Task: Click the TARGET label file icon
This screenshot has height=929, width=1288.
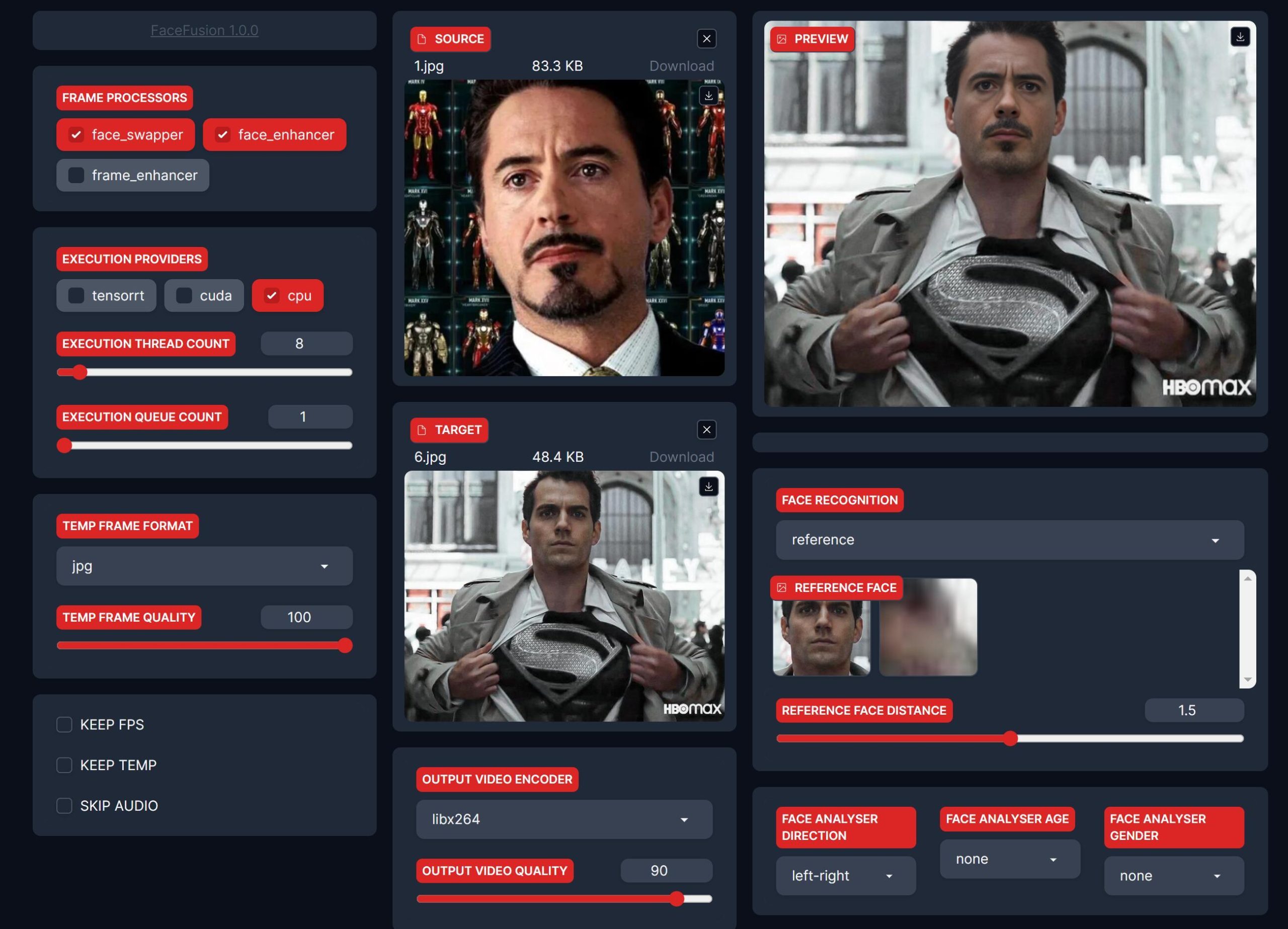Action: (x=422, y=430)
